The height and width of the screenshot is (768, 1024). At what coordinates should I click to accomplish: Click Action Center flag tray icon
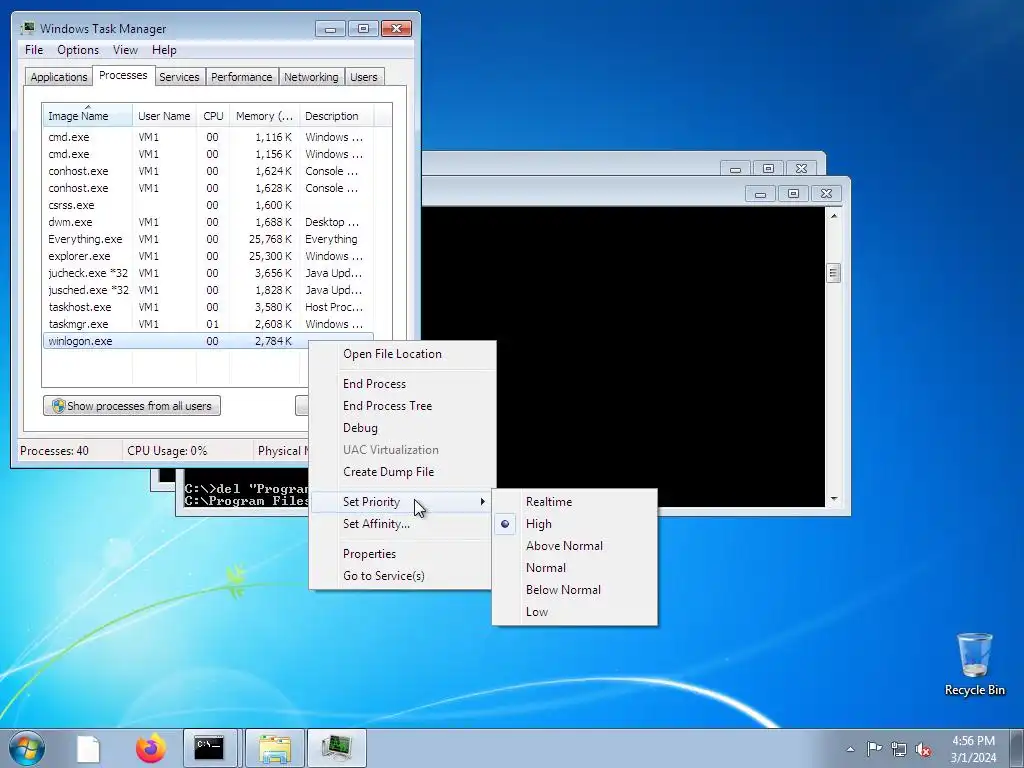coord(874,748)
